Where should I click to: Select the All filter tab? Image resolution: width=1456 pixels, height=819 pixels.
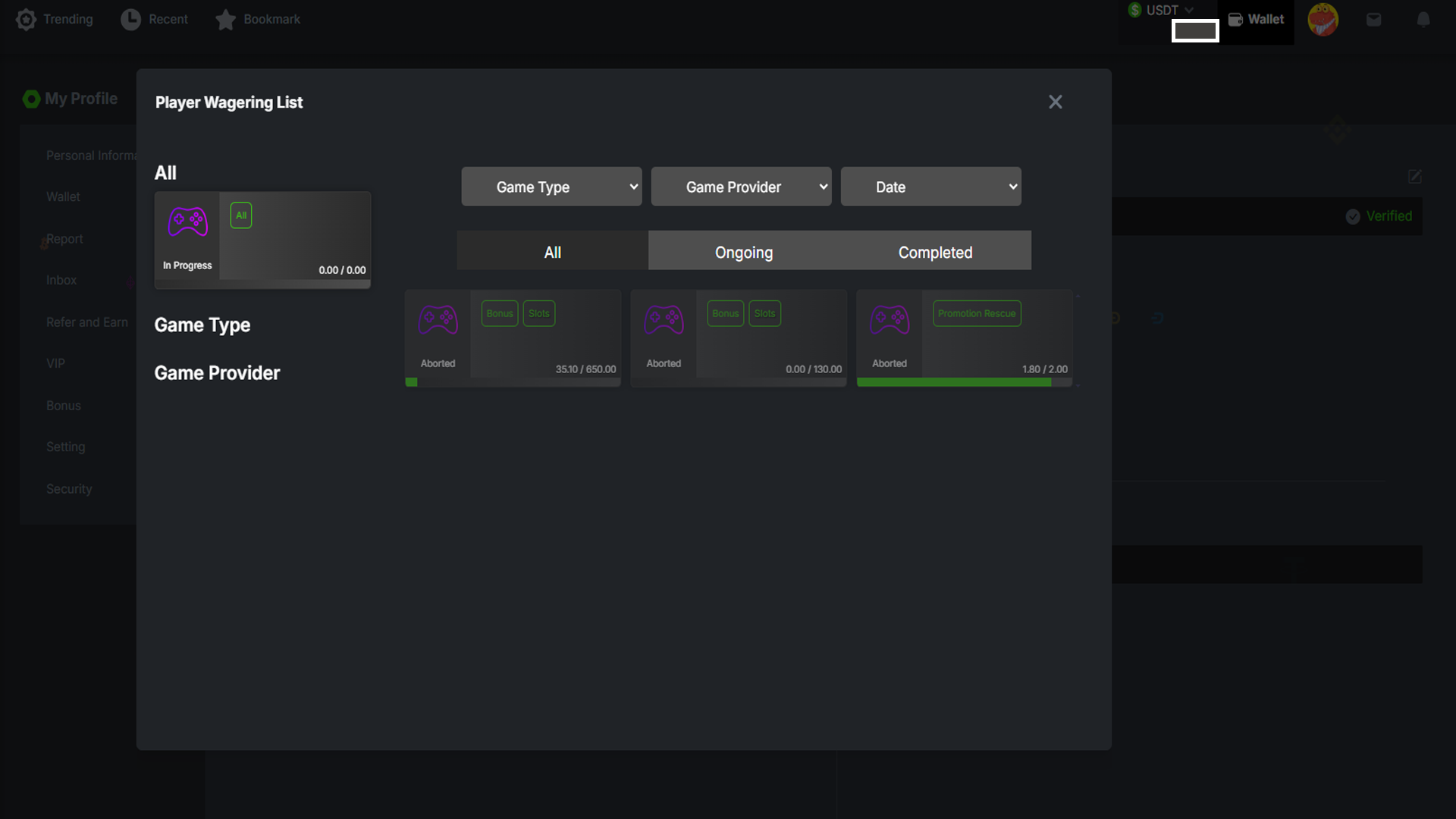[552, 252]
